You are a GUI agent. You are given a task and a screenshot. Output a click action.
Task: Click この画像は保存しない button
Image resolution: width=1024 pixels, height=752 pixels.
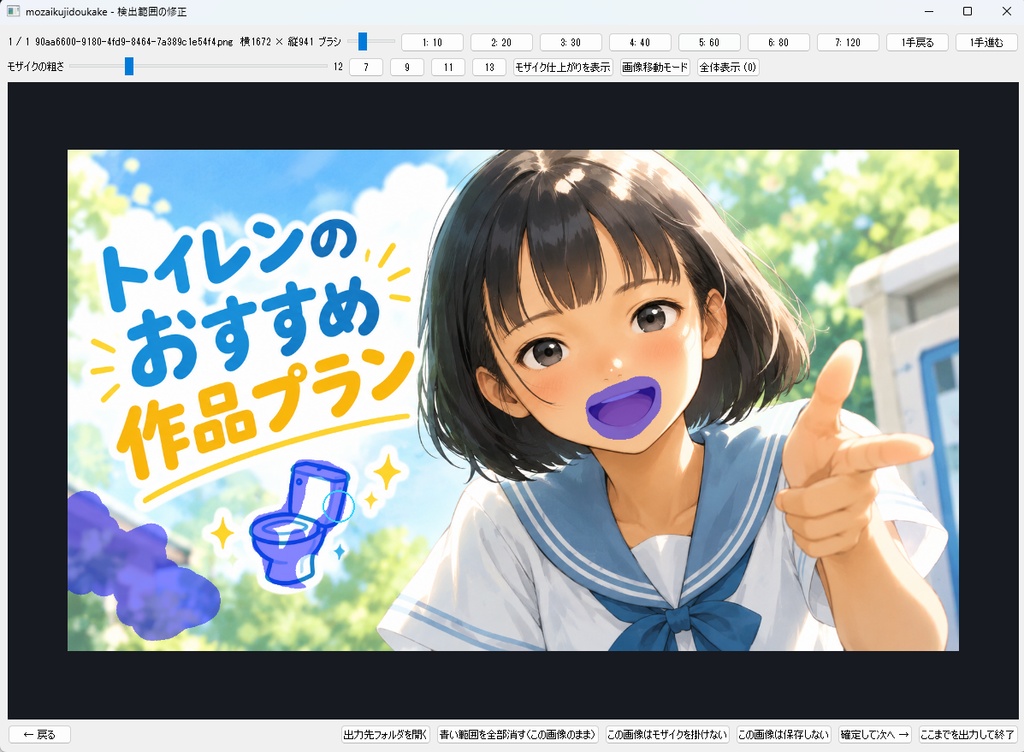click(x=784, y=734)
